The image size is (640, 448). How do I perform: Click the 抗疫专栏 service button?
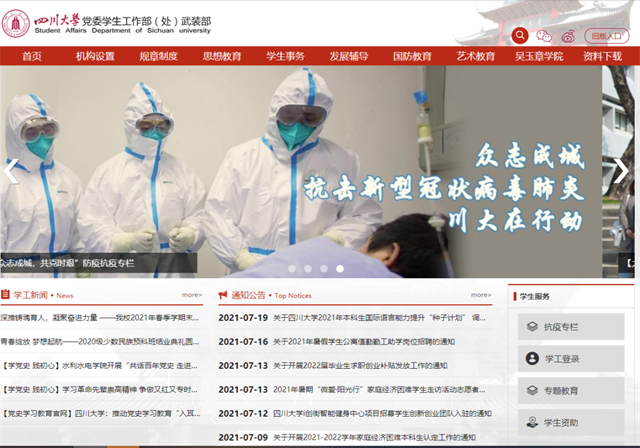click(x=571, y=326)
